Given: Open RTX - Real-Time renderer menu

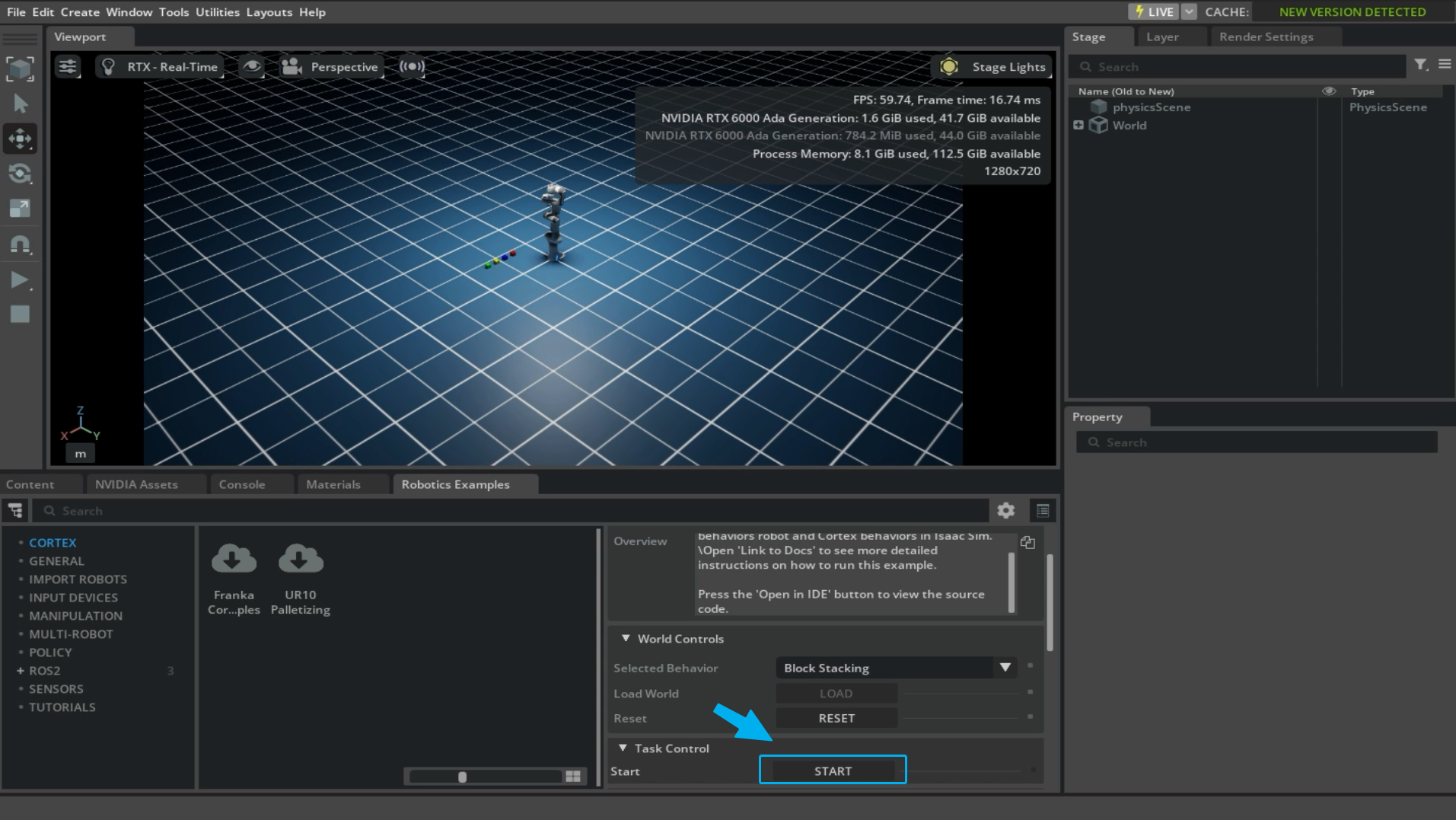Looking at the screenshot, I should click(x=161, y=66).
